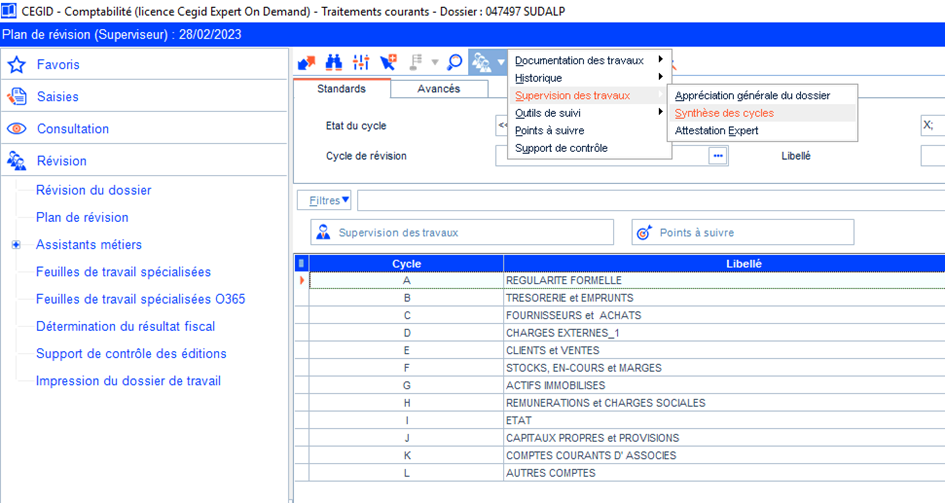Click the ellipsis button beside Cycle de révision
945x503 pixels.
click(x=717, y=156)
